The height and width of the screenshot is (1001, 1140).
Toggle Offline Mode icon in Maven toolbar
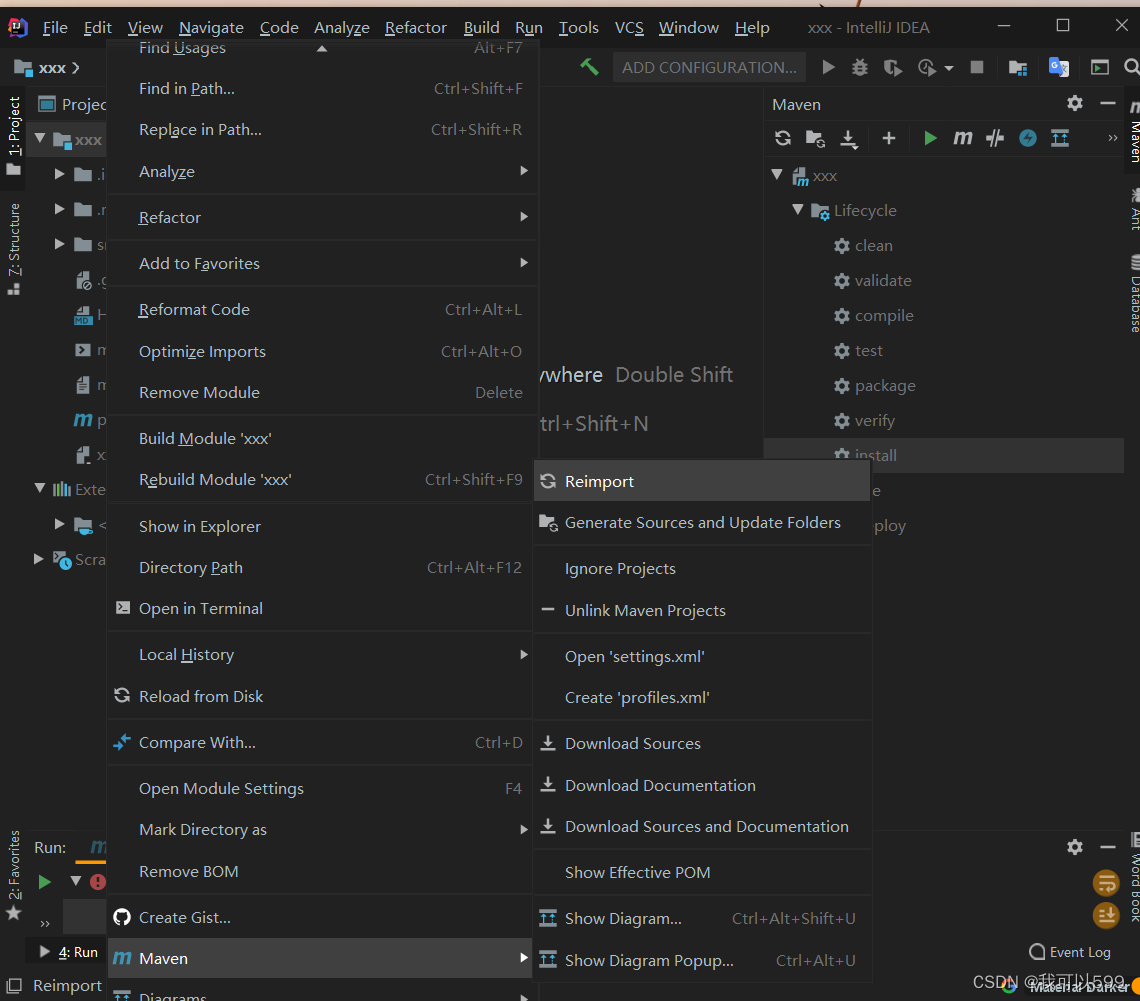[995, 138]
